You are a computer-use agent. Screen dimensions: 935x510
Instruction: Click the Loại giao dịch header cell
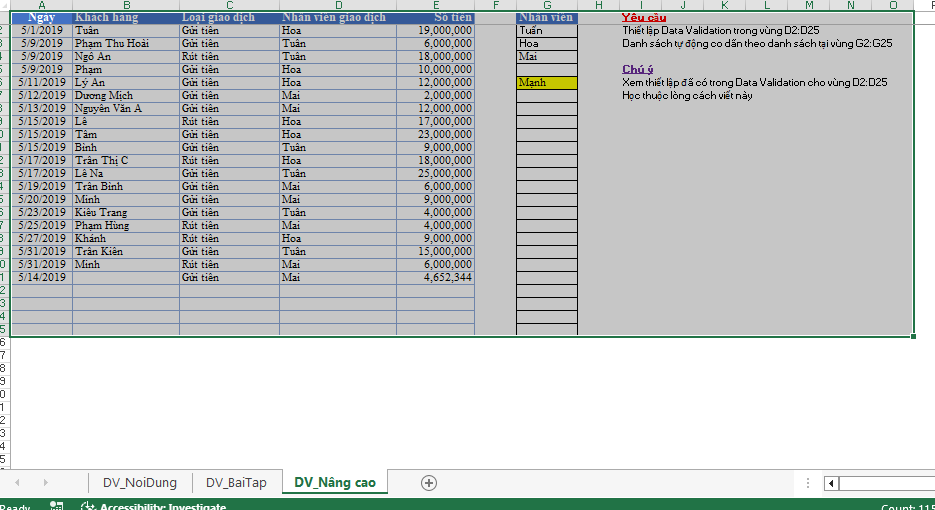point(230,17)
